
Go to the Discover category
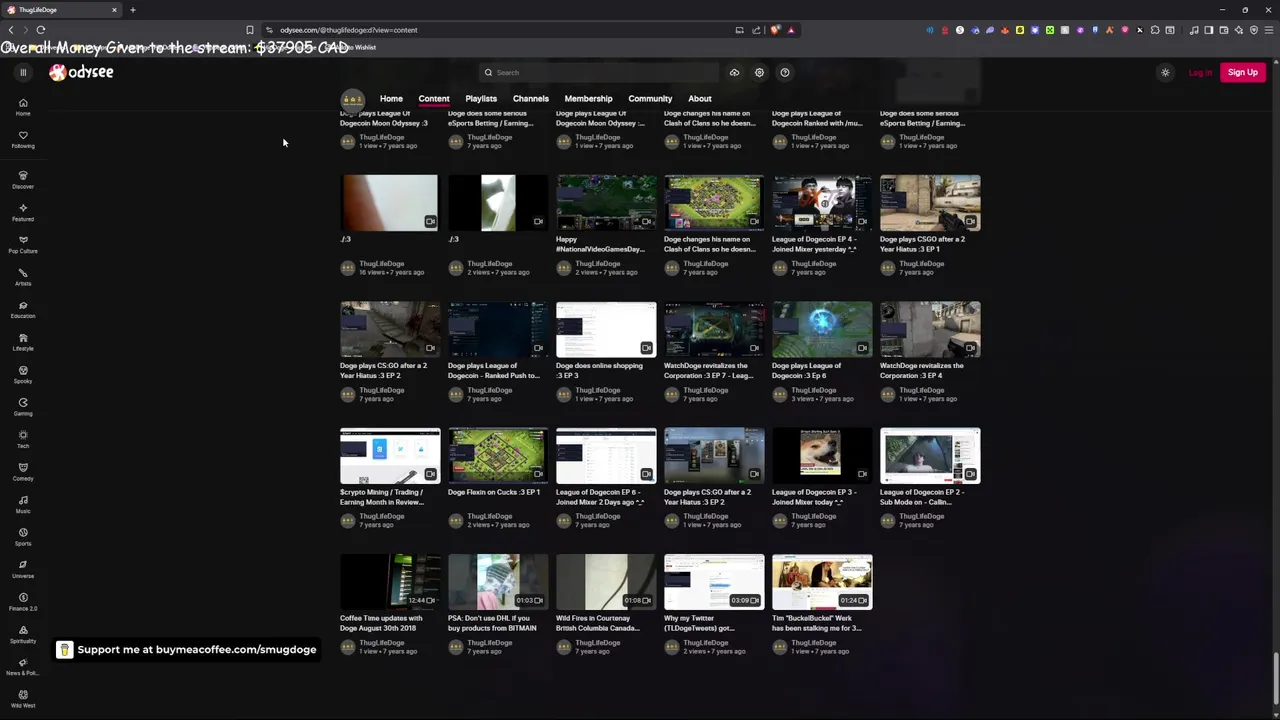point(23,180)
